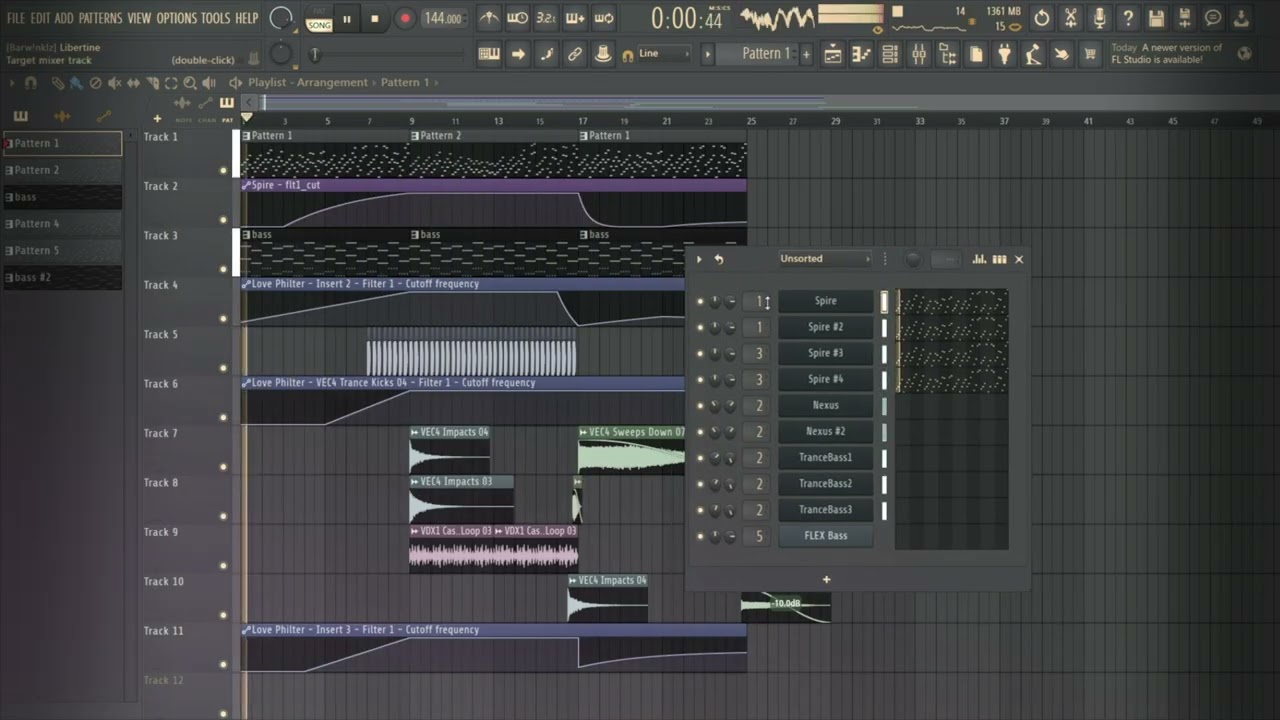Open the tempo tapper icon
Image resolution: width=1280 pixels, height=720 pixels.
click(1033, 55)
